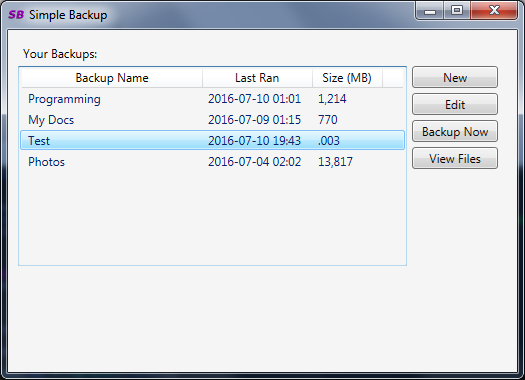Viewport: 525px width, 380px height.
Task: Open Edit for the selected backup
Action: [455, 104]
